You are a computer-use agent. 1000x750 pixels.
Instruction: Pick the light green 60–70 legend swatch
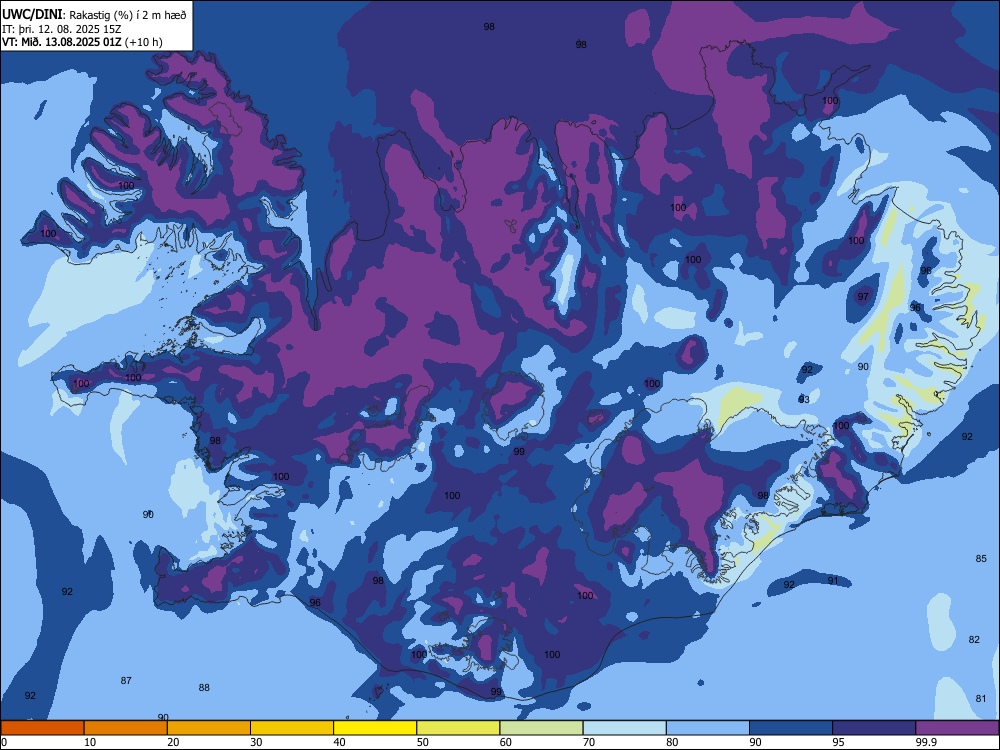[541, 728]
